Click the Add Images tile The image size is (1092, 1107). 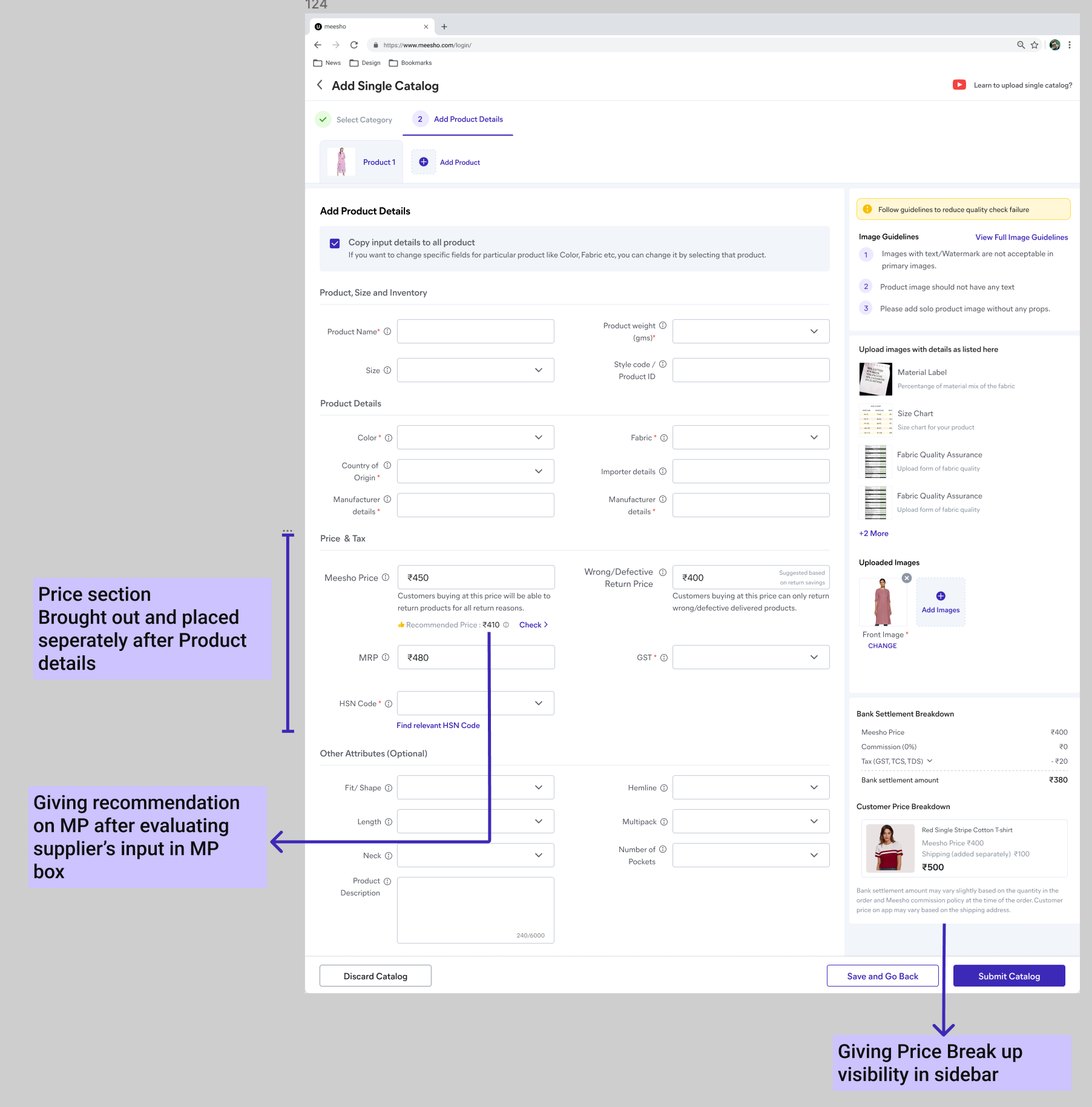(x=941, y=602)
